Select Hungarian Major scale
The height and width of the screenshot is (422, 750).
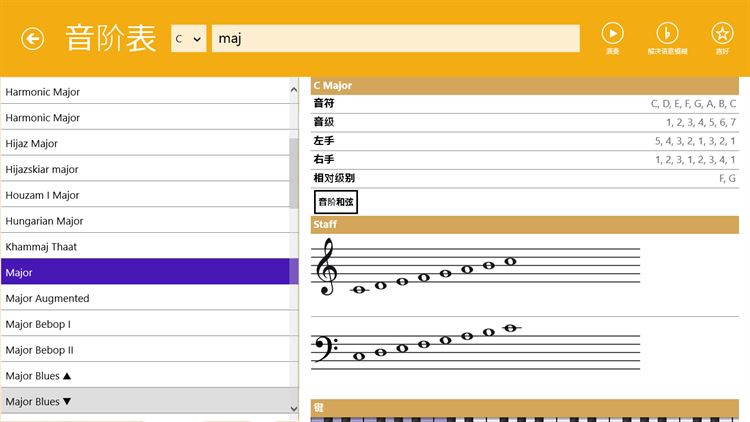(145, 221)
